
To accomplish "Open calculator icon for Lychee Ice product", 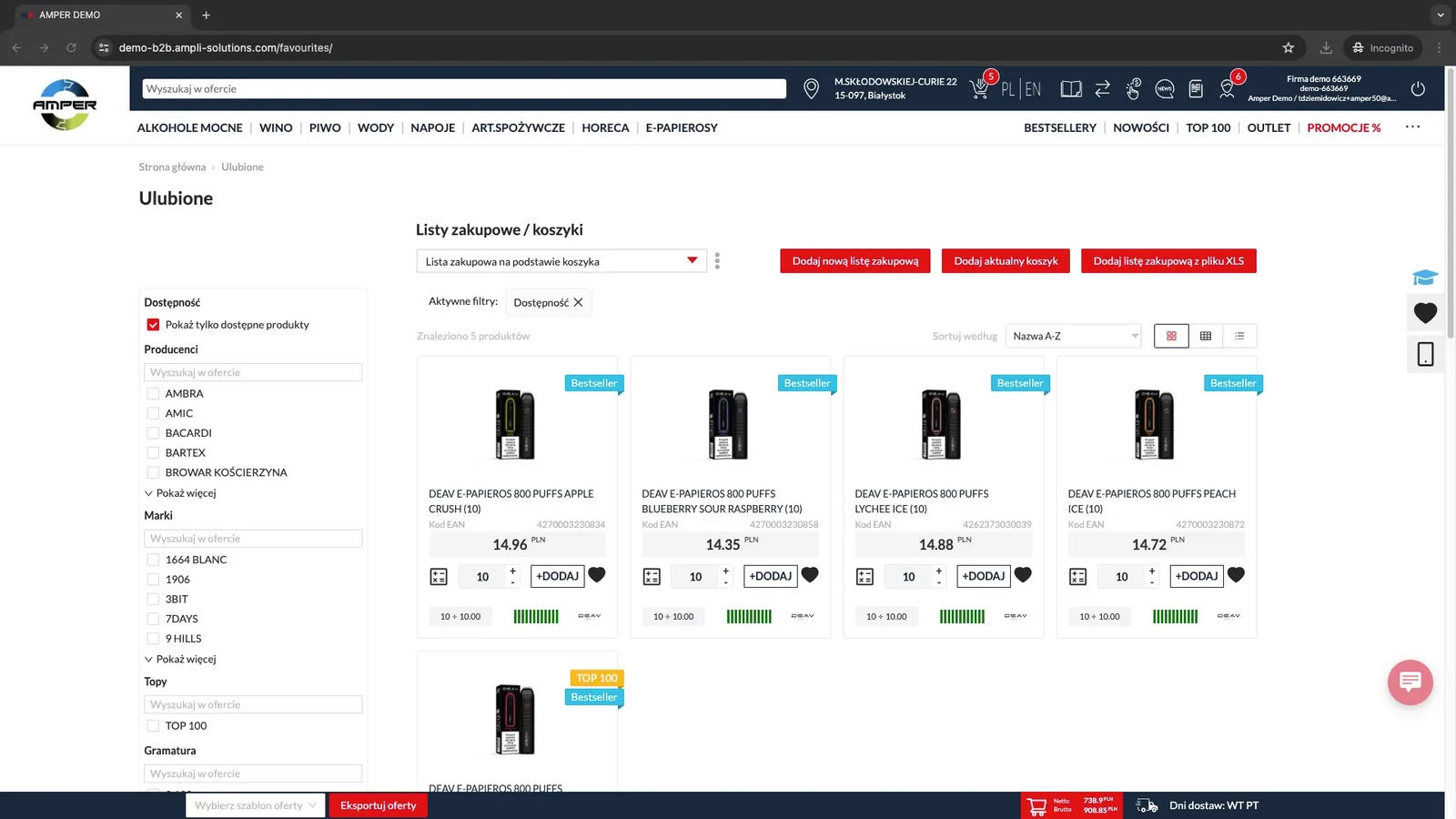I will pyautogui.click(x=864, y=576).
